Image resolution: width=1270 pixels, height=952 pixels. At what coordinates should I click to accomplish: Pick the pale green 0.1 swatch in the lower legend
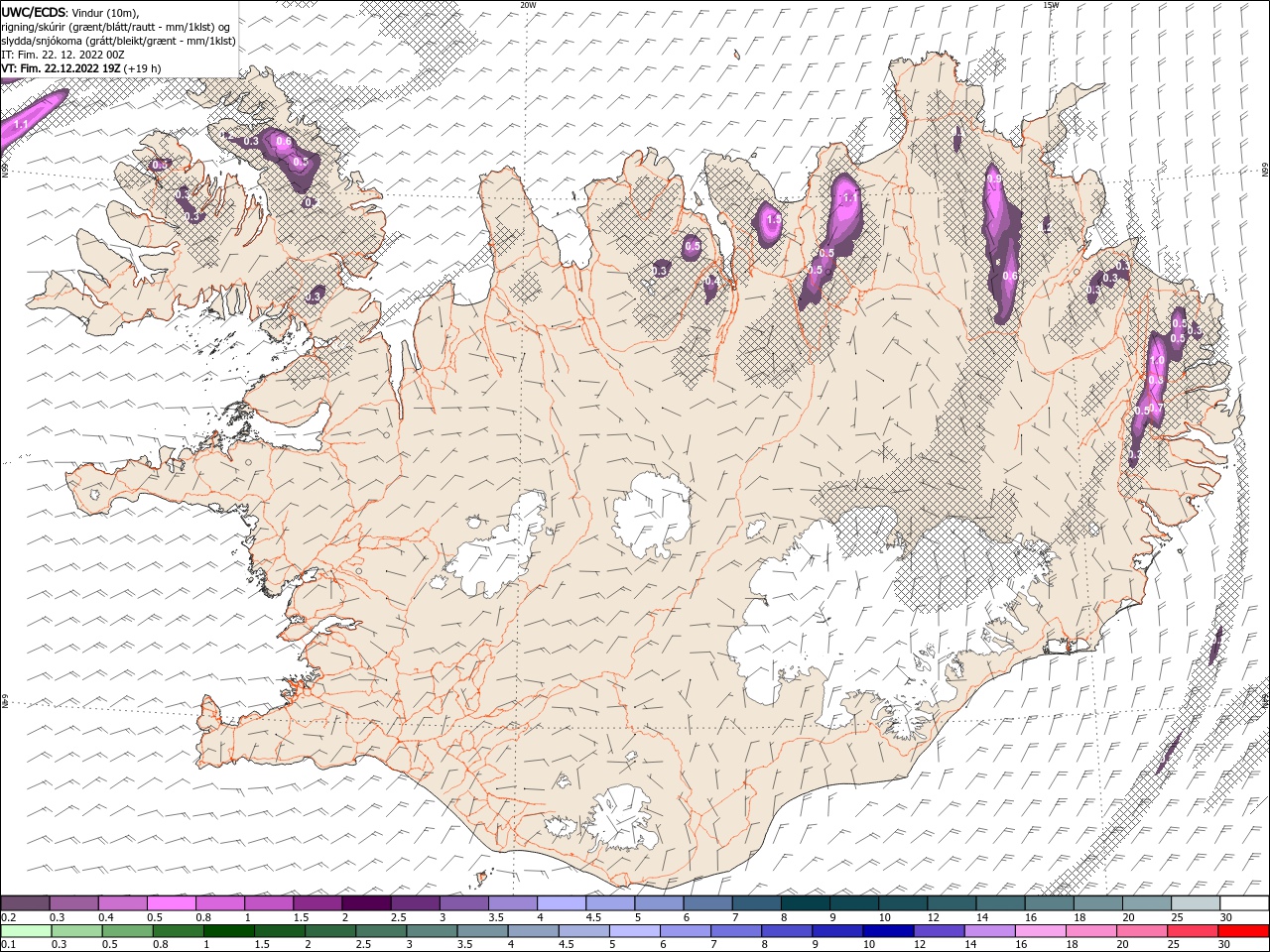(x=26, y=930)
